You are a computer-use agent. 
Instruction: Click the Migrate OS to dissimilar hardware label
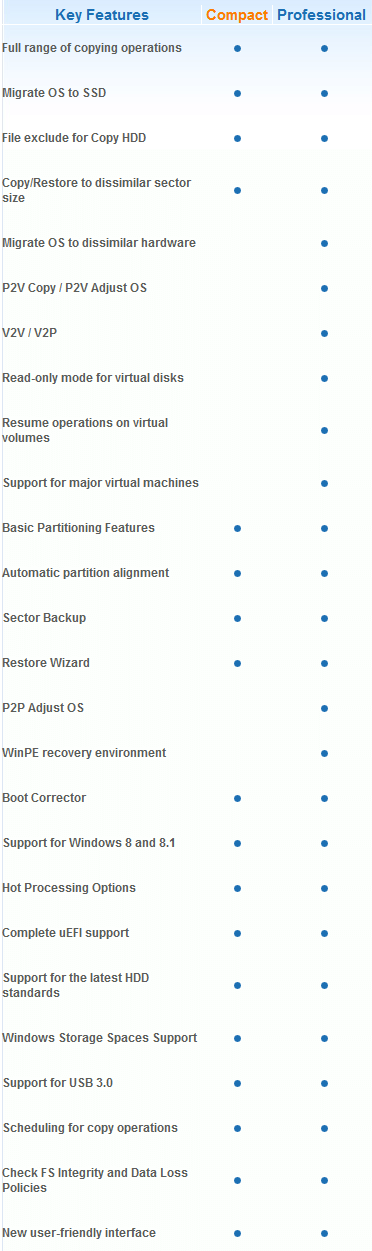(99, 243)
